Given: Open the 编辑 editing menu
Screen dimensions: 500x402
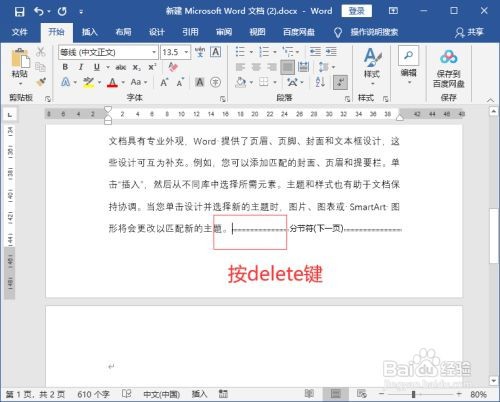Looking at the screenshot, I should [408, 66].
